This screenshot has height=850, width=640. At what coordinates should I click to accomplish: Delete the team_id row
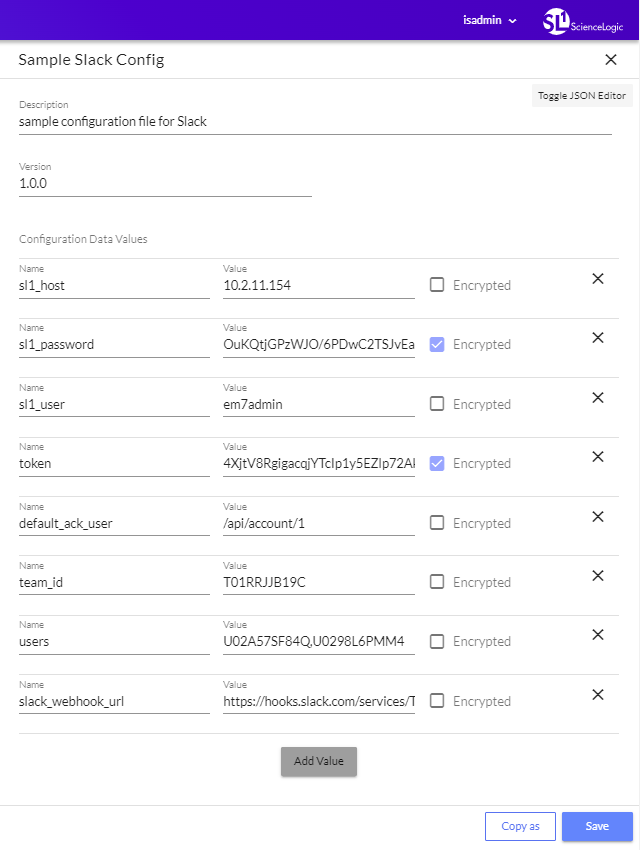597,576
